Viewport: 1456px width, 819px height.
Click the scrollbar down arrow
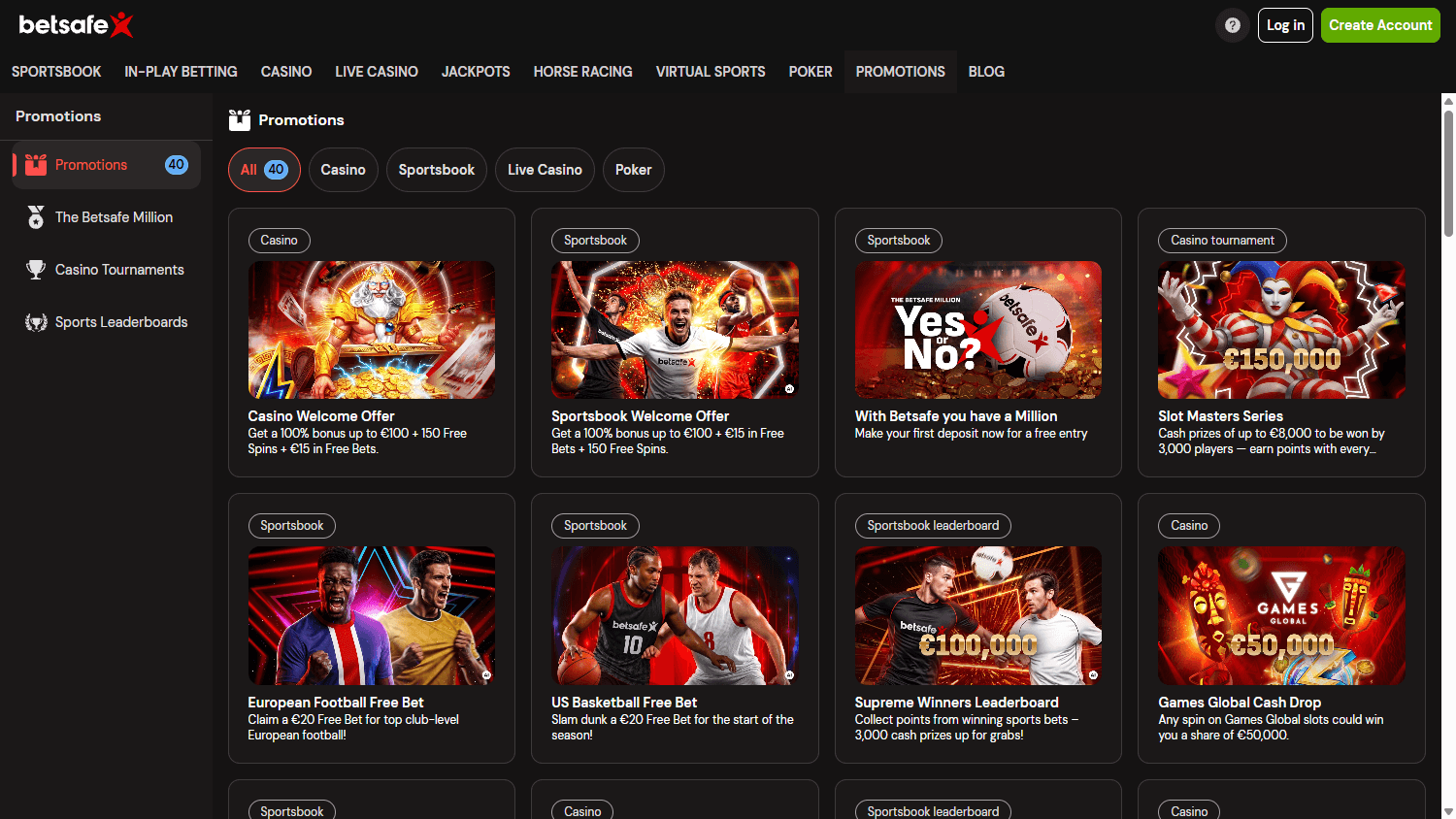pos(1448,811)
